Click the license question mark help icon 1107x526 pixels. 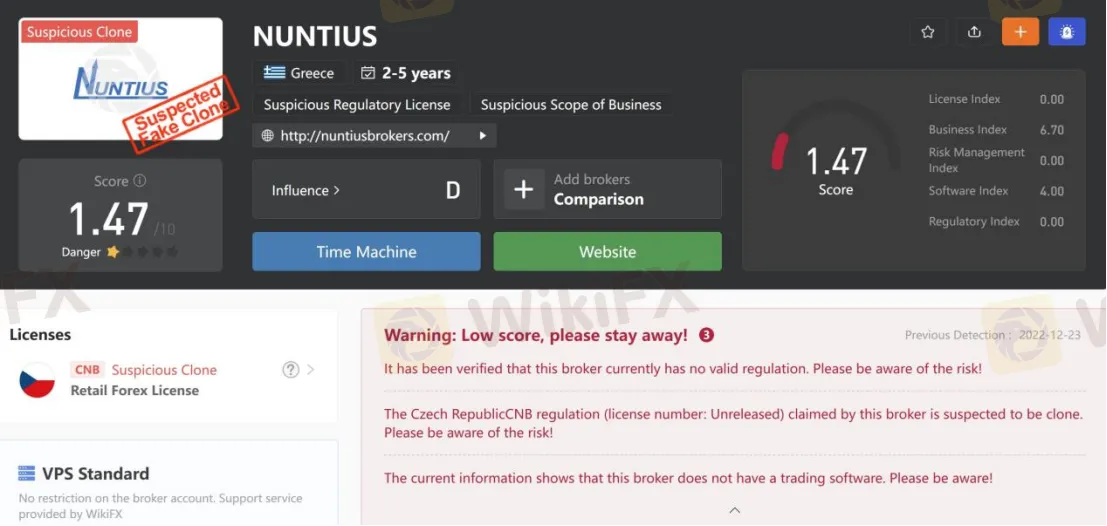coord(291,370)
